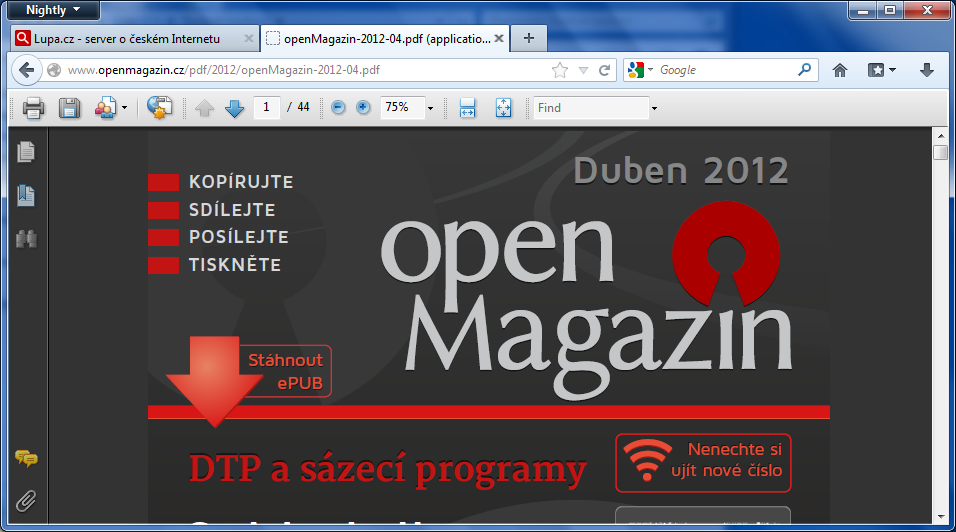Go to next page with down arrow
The width and height of the screenshot is (956, 532).
click(234, 108)
